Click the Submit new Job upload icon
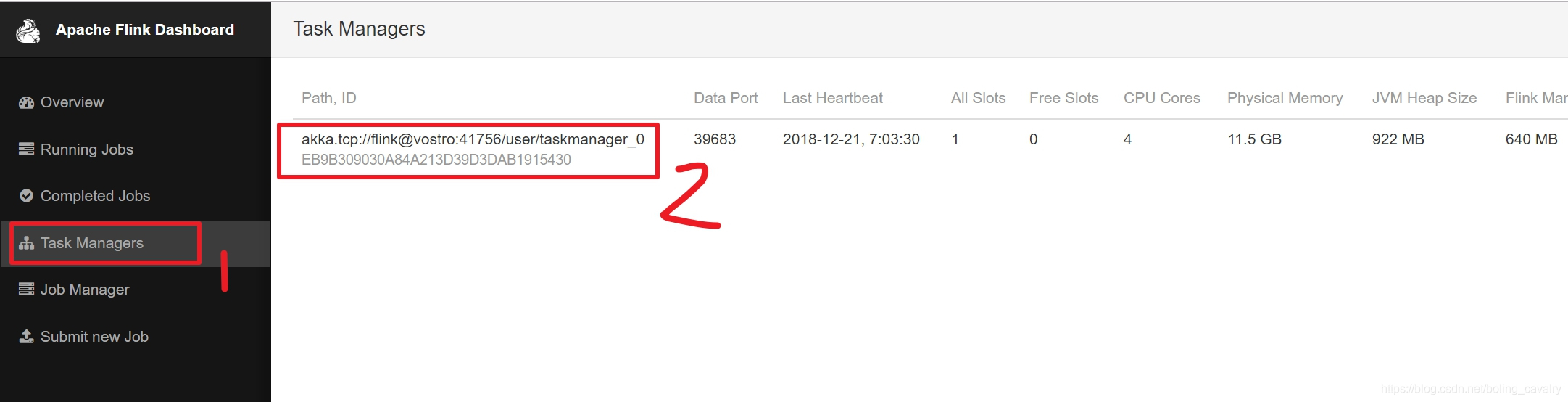The image size is (1568, 402). (x=27, y=336)
